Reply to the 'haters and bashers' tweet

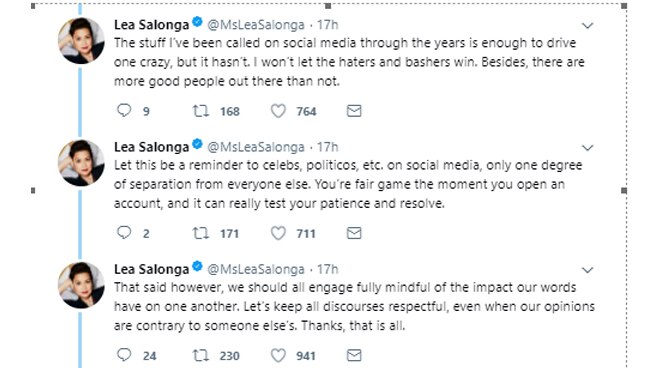[124, 110]
